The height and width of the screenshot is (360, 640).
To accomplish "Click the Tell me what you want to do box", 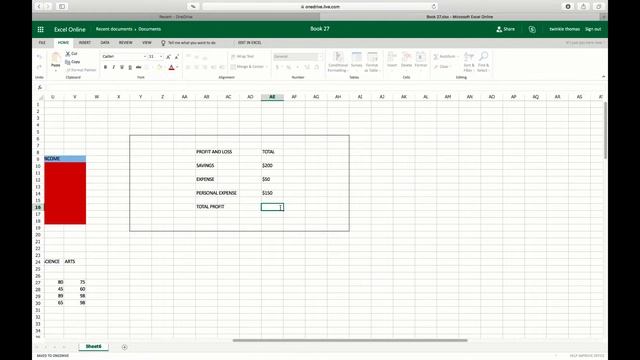I will point(189,43).
